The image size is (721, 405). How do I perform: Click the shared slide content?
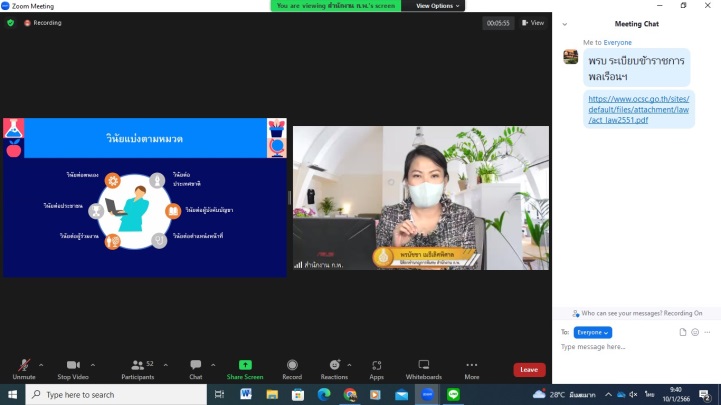point(145,198)
